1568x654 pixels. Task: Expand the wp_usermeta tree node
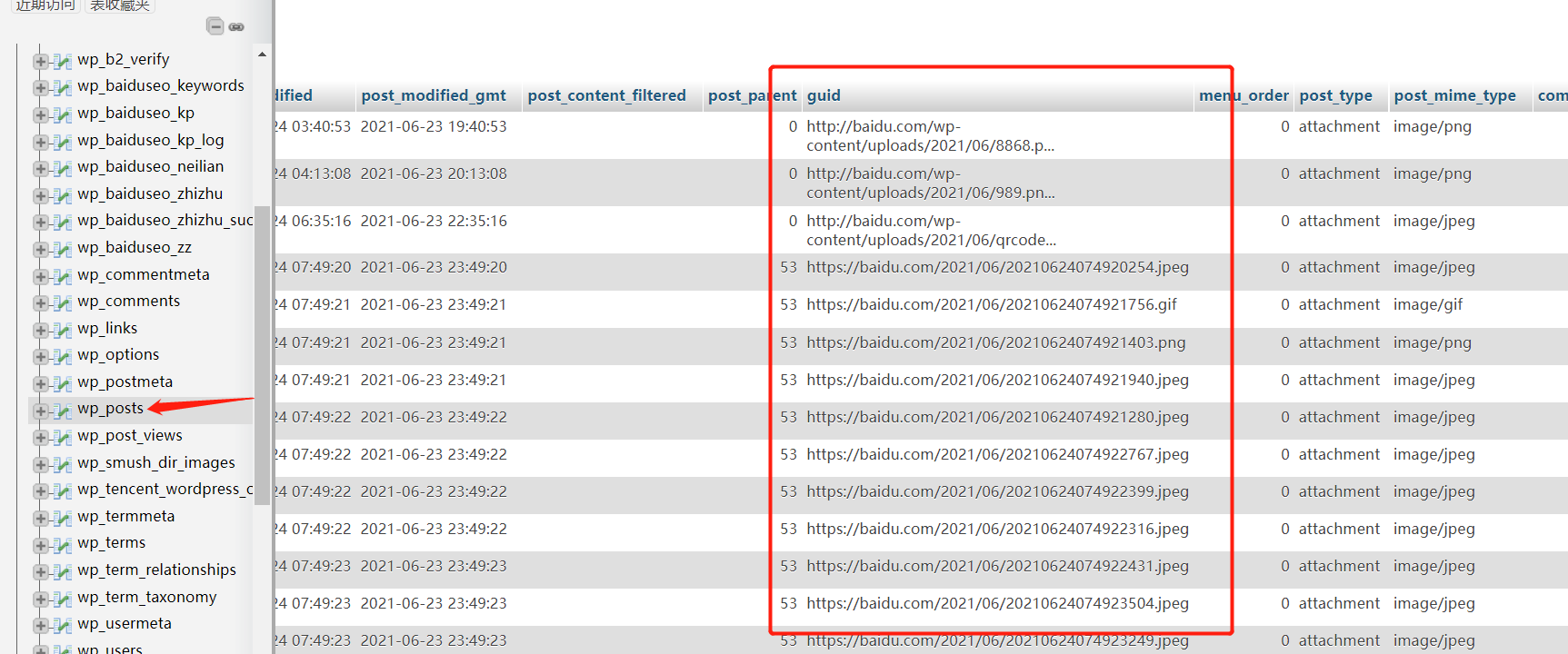point(41,625)
